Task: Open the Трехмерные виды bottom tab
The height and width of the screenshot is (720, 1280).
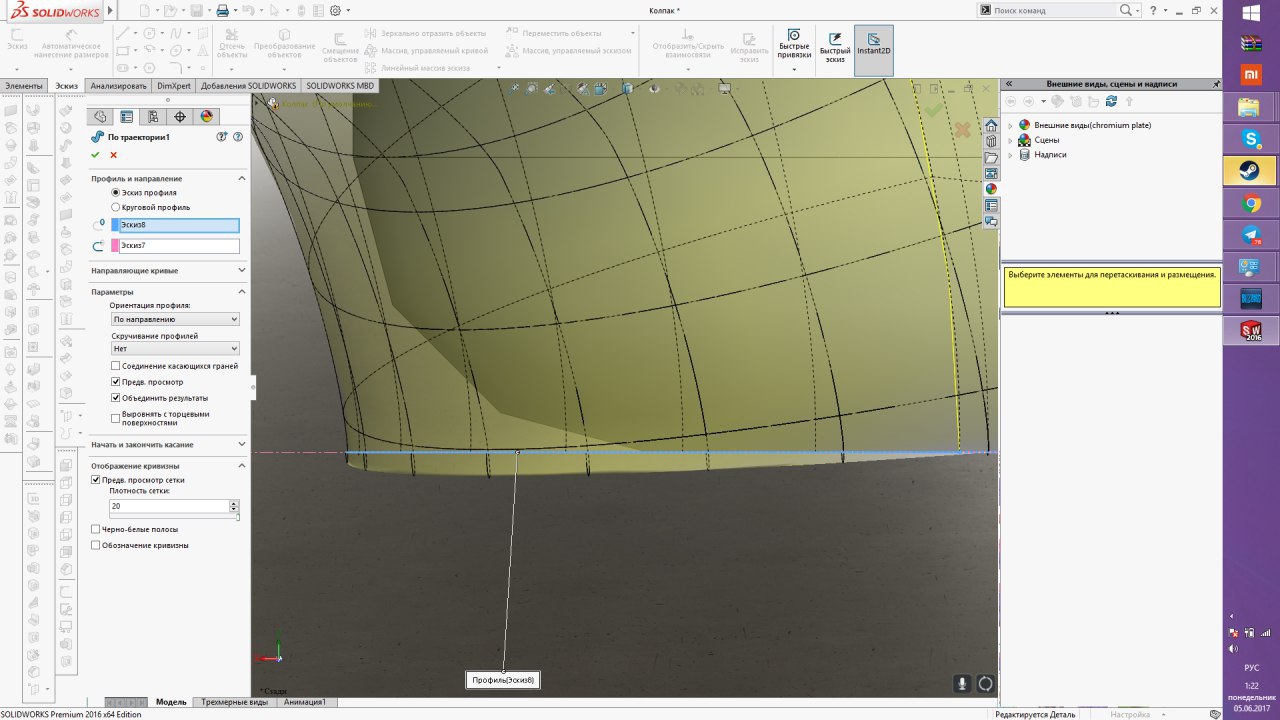Action: (234, 702)
